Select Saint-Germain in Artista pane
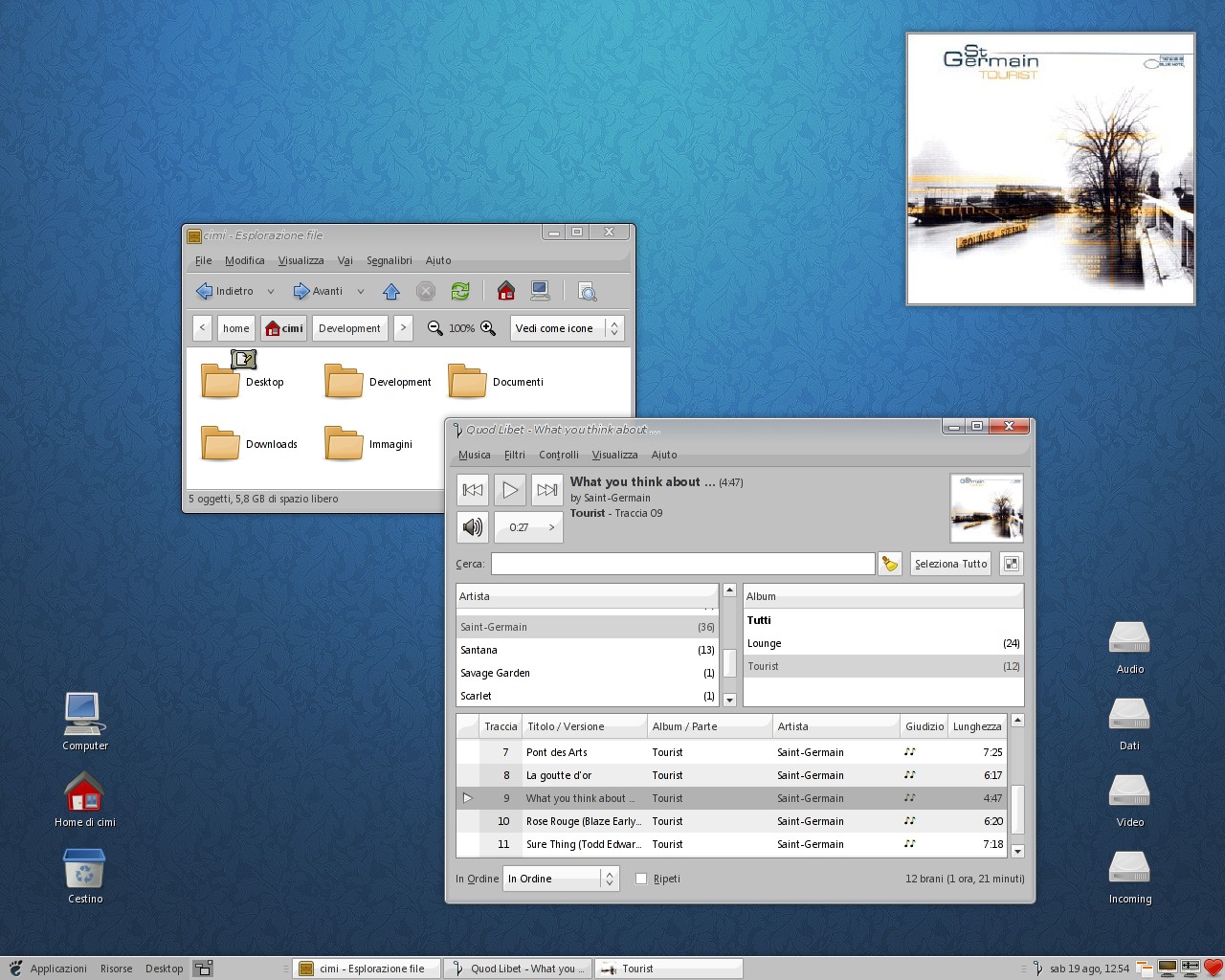Image resolution: width=1225 pixels, height=980 pixels. [x=587, y=627]
